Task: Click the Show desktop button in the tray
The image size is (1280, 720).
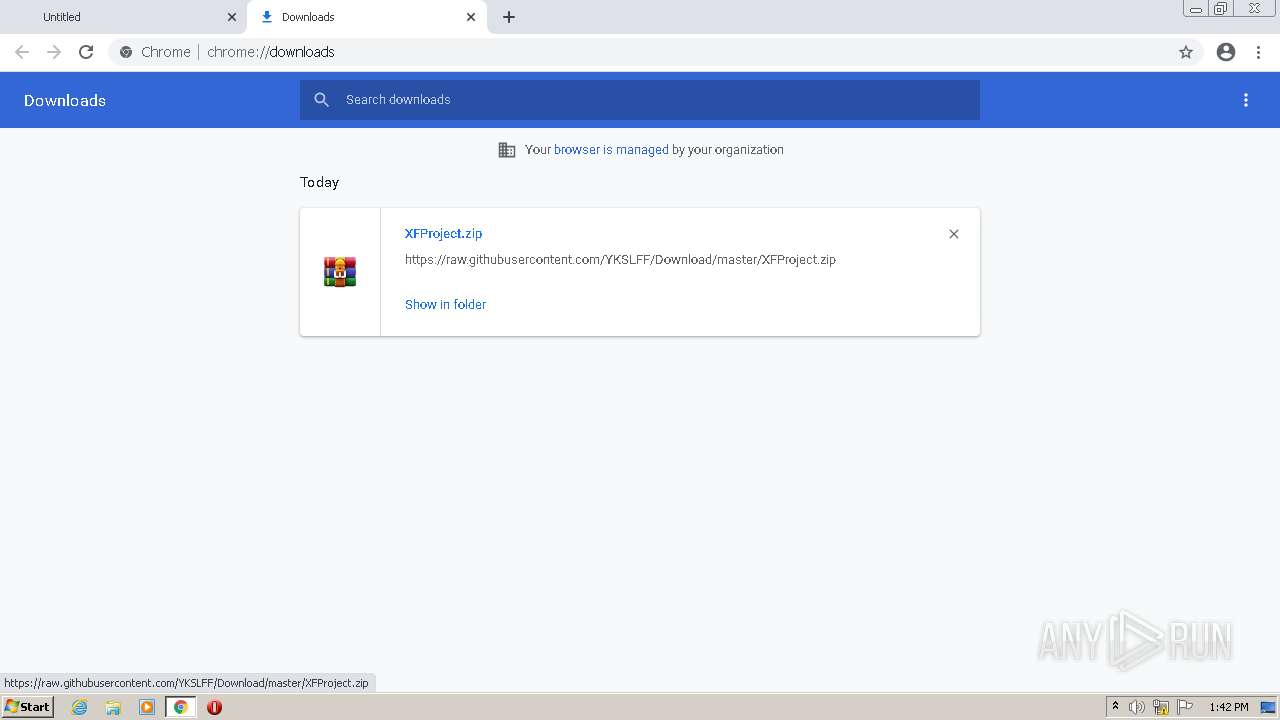Action: pos(1268,707)
